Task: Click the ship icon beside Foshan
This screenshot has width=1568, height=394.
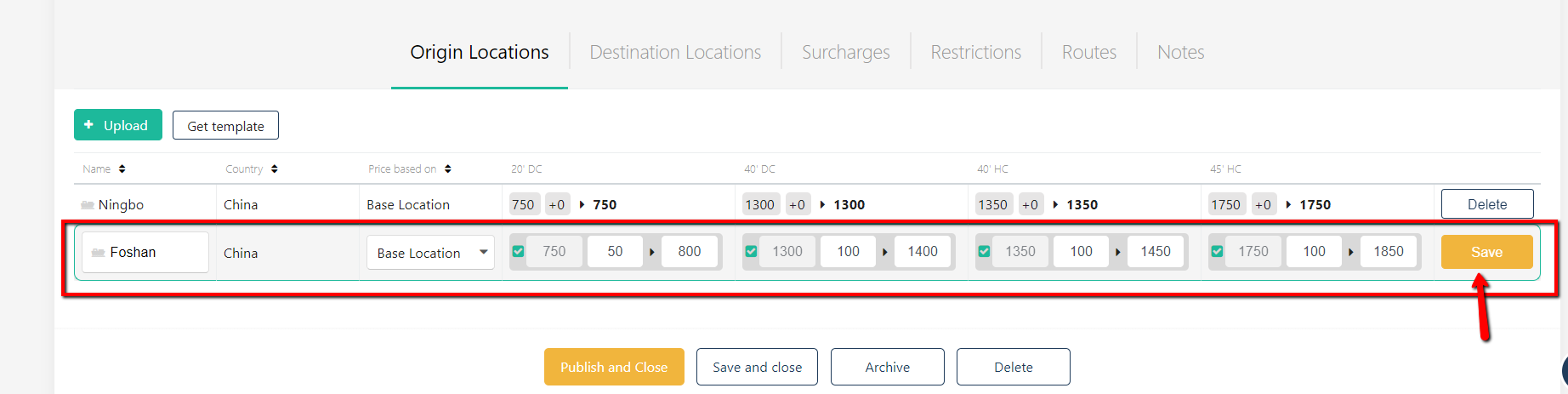Action: pyautogui.click(x=99, y=253)
